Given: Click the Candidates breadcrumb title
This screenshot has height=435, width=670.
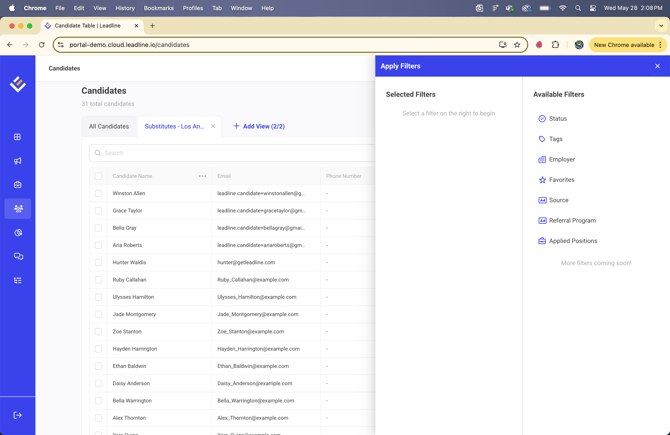Looking at the screenshot, I should pyautogui.click(x=64, y=68).
